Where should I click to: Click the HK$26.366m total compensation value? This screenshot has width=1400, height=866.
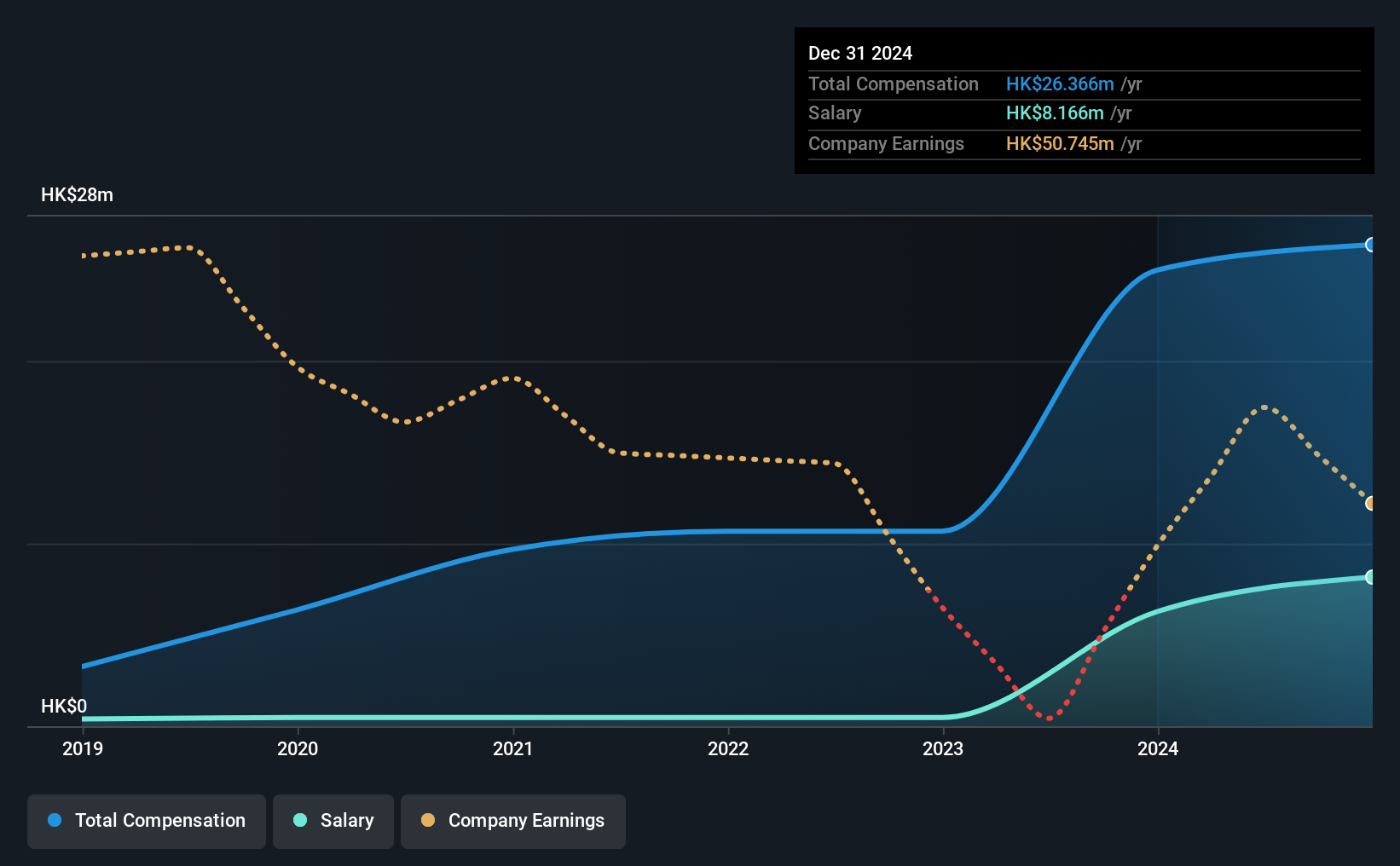[x=1060, y=84]
